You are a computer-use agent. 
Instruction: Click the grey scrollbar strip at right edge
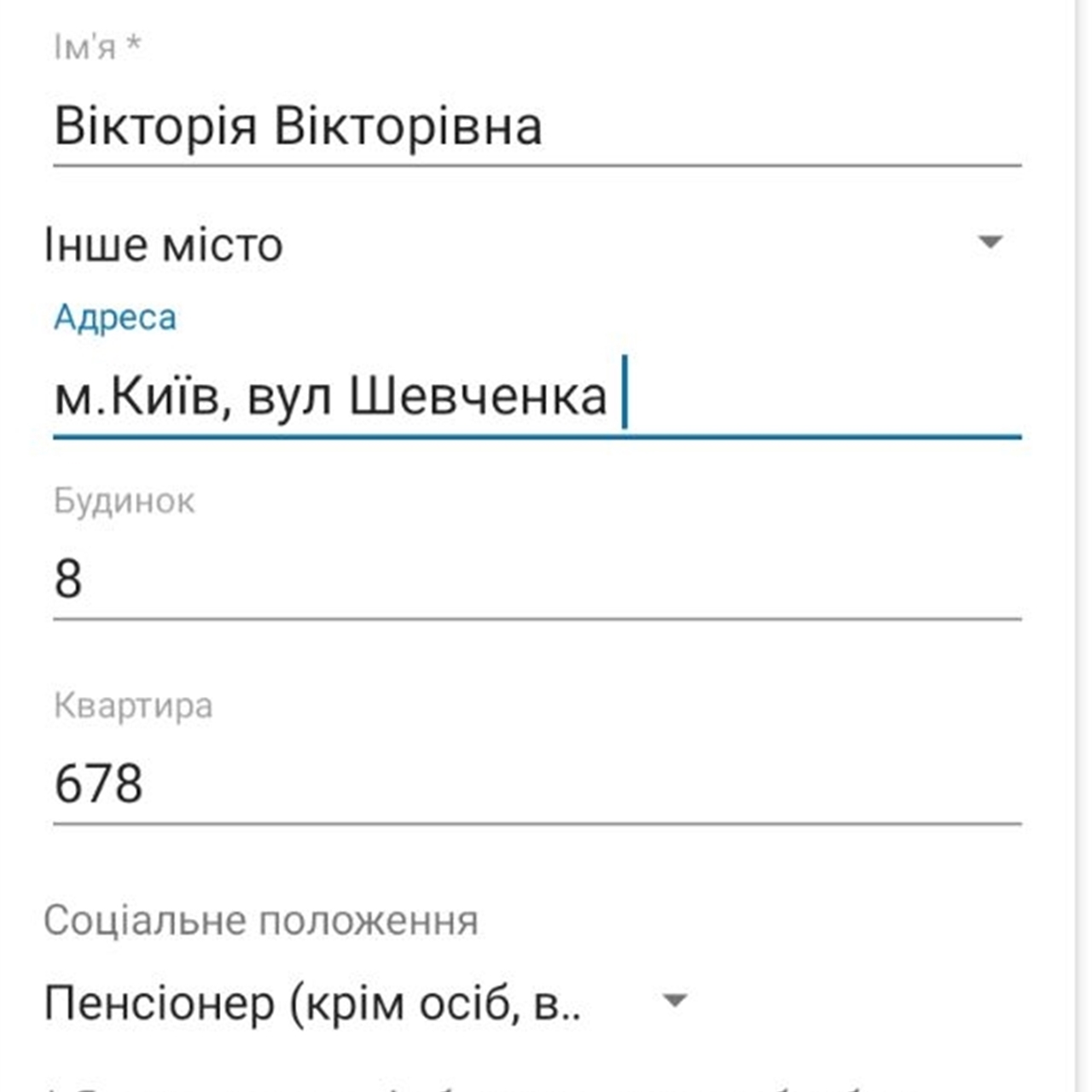tap(1083, 546)
